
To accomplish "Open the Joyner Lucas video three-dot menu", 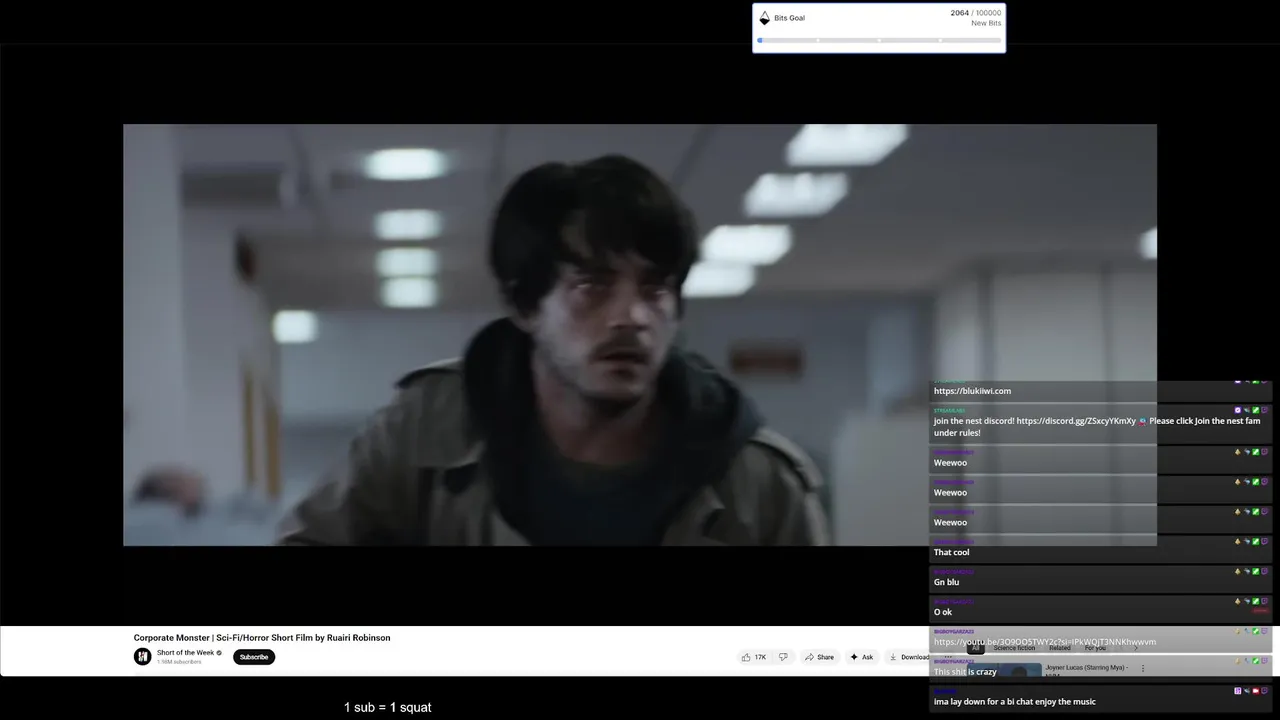I will (1143, 668).
